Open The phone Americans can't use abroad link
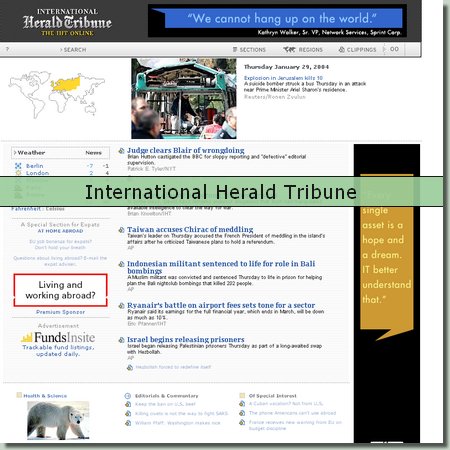Screen dimensions: 450x450 [292, 413]
